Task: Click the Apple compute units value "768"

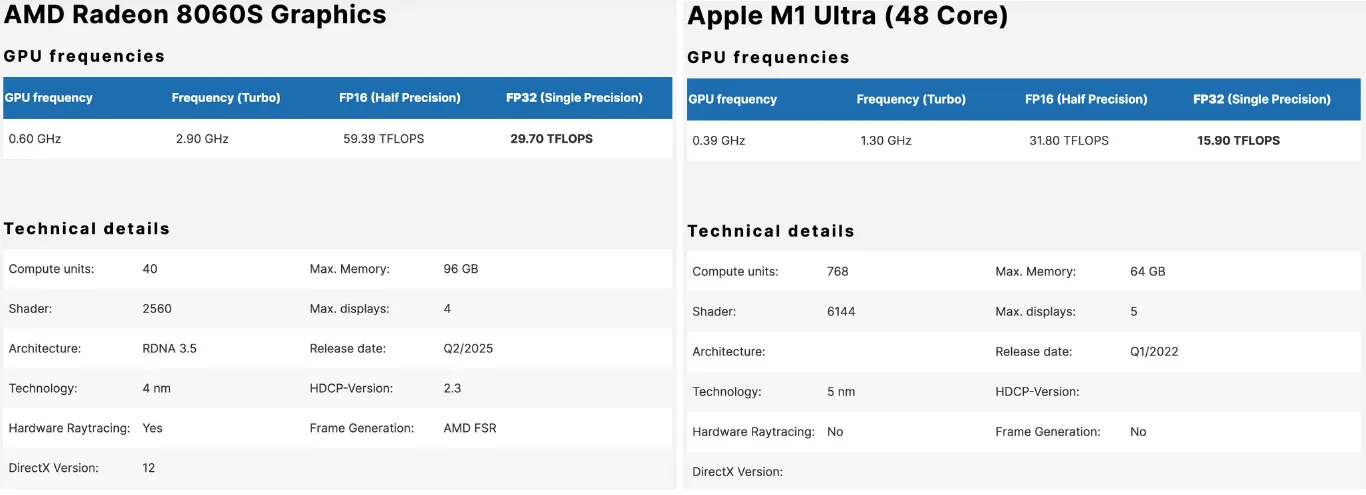Action: (838, 272)
